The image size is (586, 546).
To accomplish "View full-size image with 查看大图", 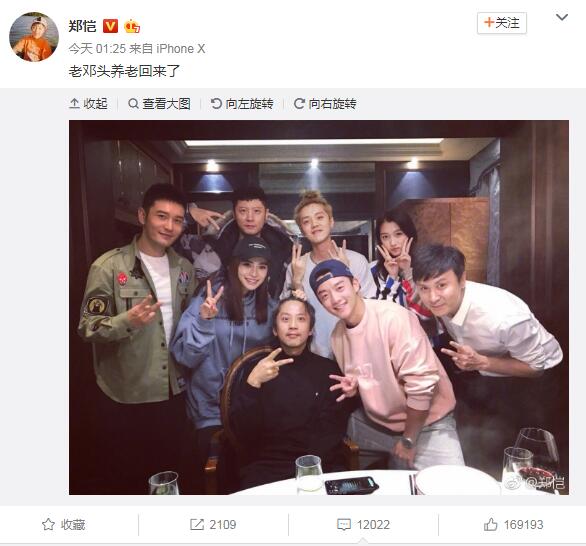I will 159,104.
